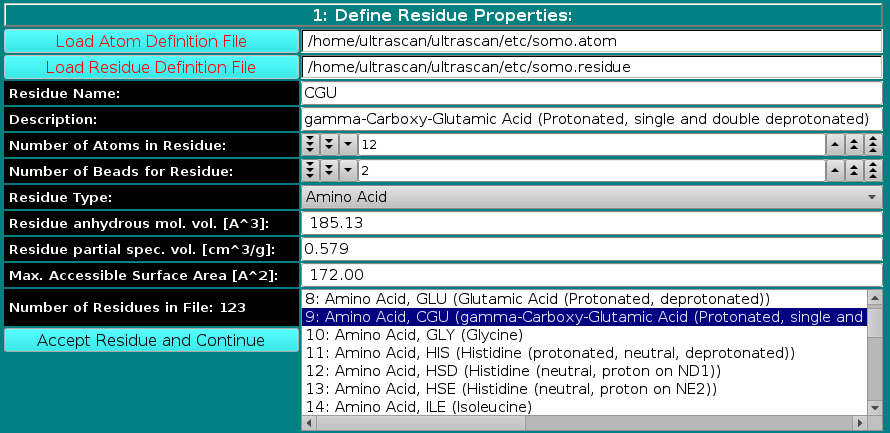Click residue list horizontal scrollbar left arrow
Image resolution: width=890 pixels, height=433 pixels.
[x=310, y=423]
